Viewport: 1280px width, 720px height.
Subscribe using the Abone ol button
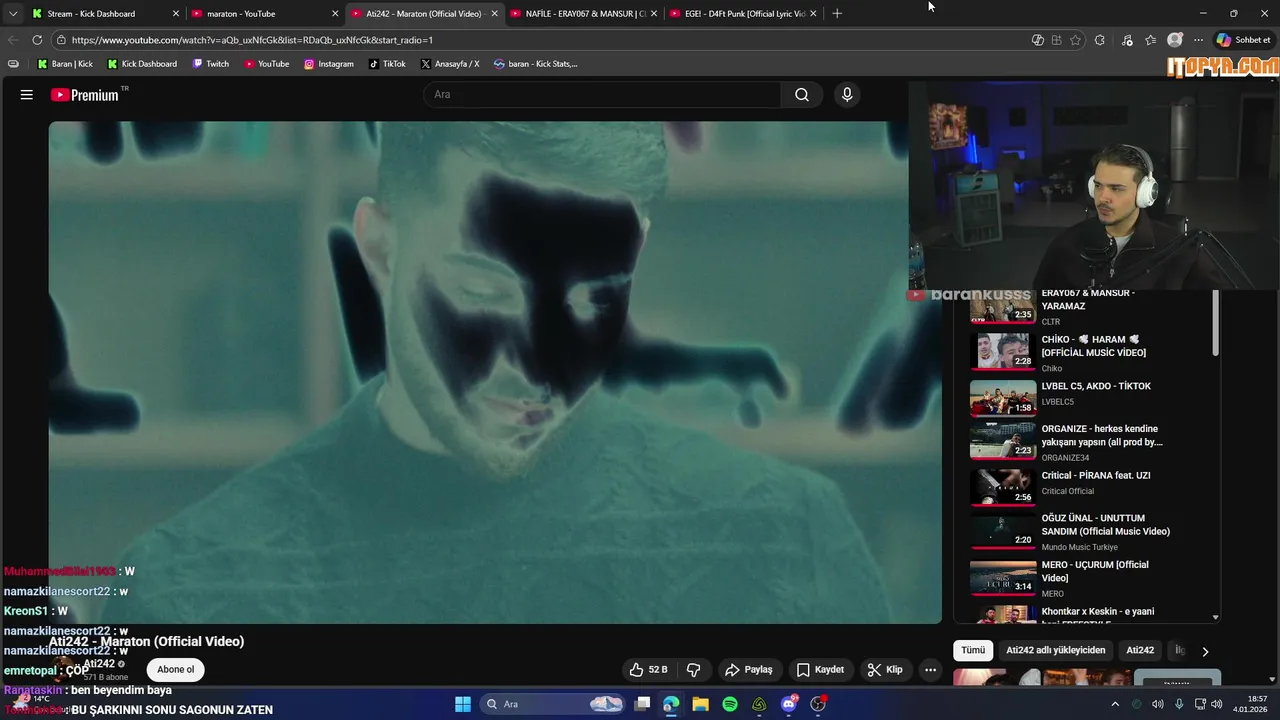point(176,670)
